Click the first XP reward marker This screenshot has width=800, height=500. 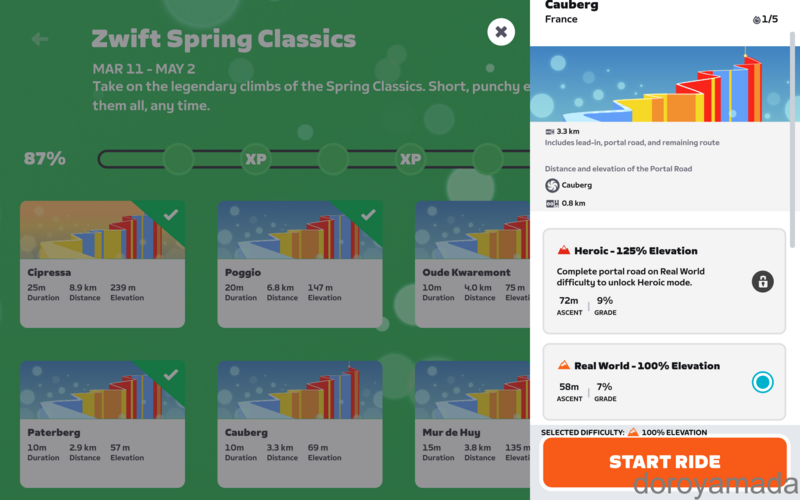[256, 159]
